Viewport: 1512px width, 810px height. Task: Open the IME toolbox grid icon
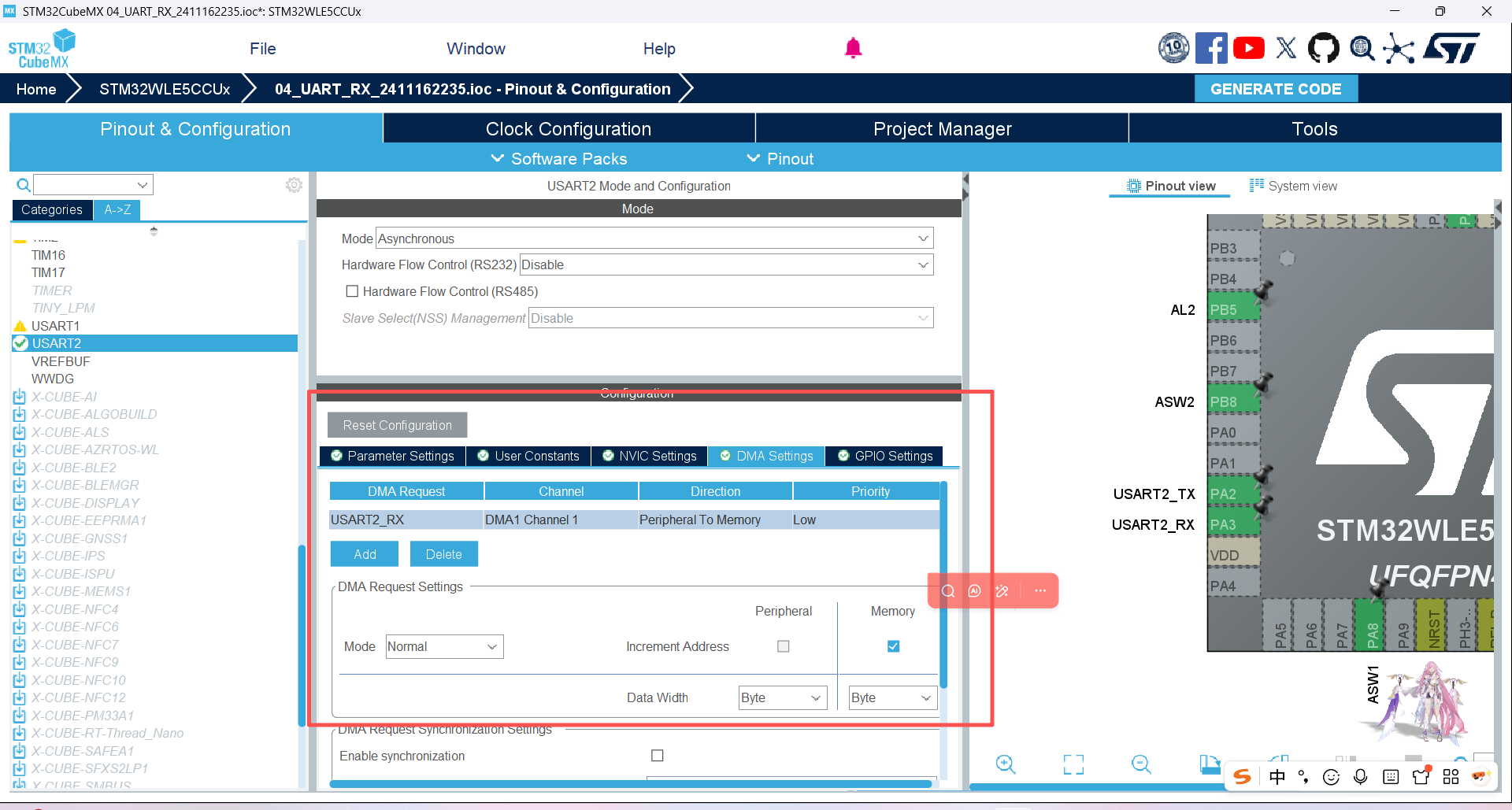[1451, 777]
